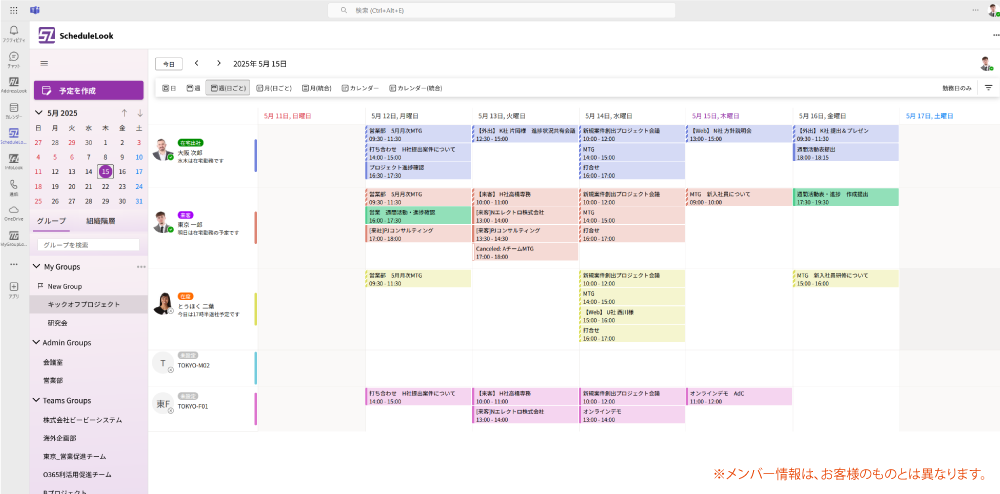Switch to the 月(日ごと) view
1000x494 pixels.
click(274, 88)
